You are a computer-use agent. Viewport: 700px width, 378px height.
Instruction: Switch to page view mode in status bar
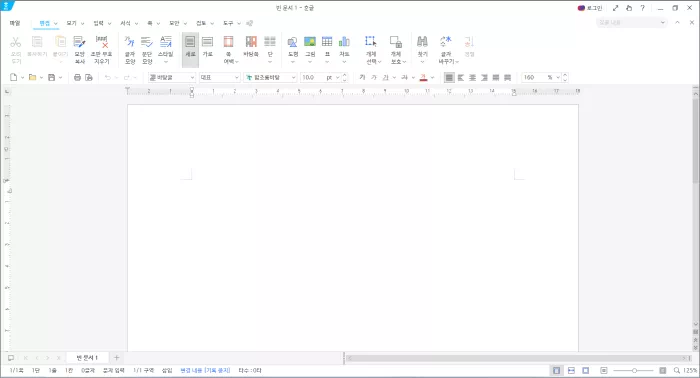point(556,370)
